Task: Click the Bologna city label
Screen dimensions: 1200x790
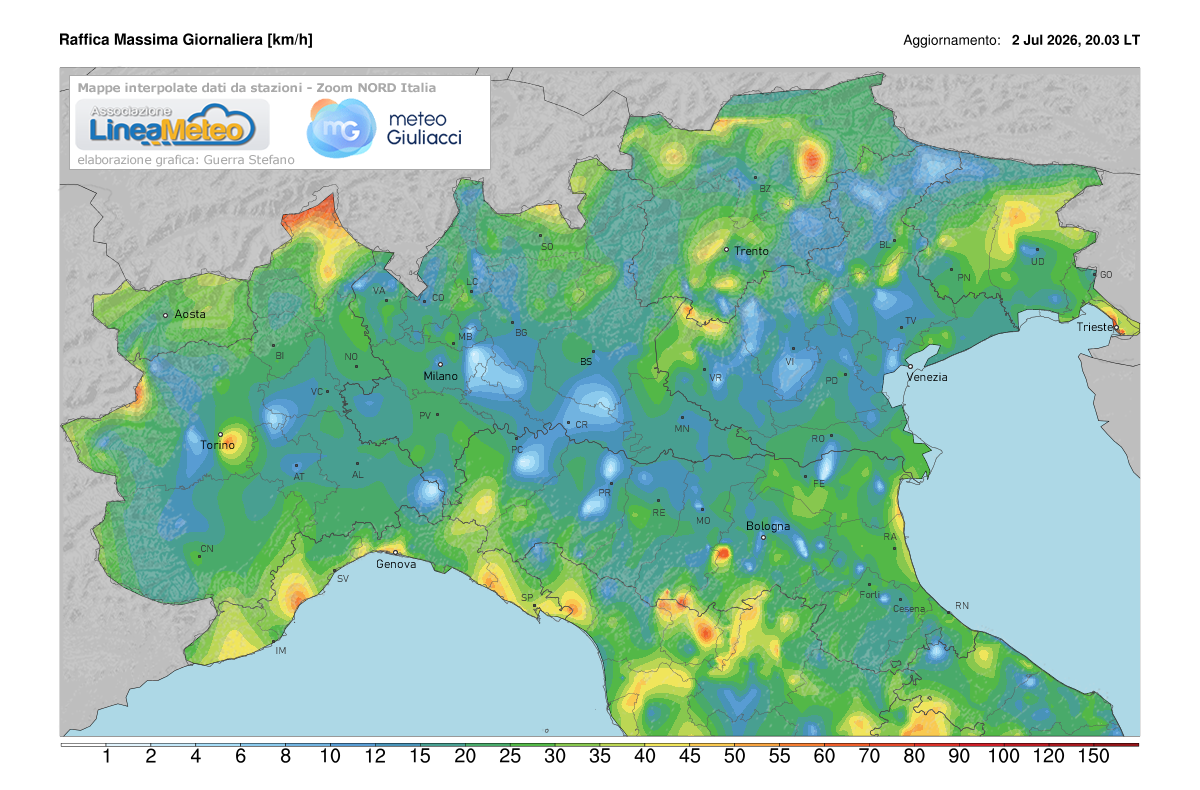Action: (x=768, y=526)
